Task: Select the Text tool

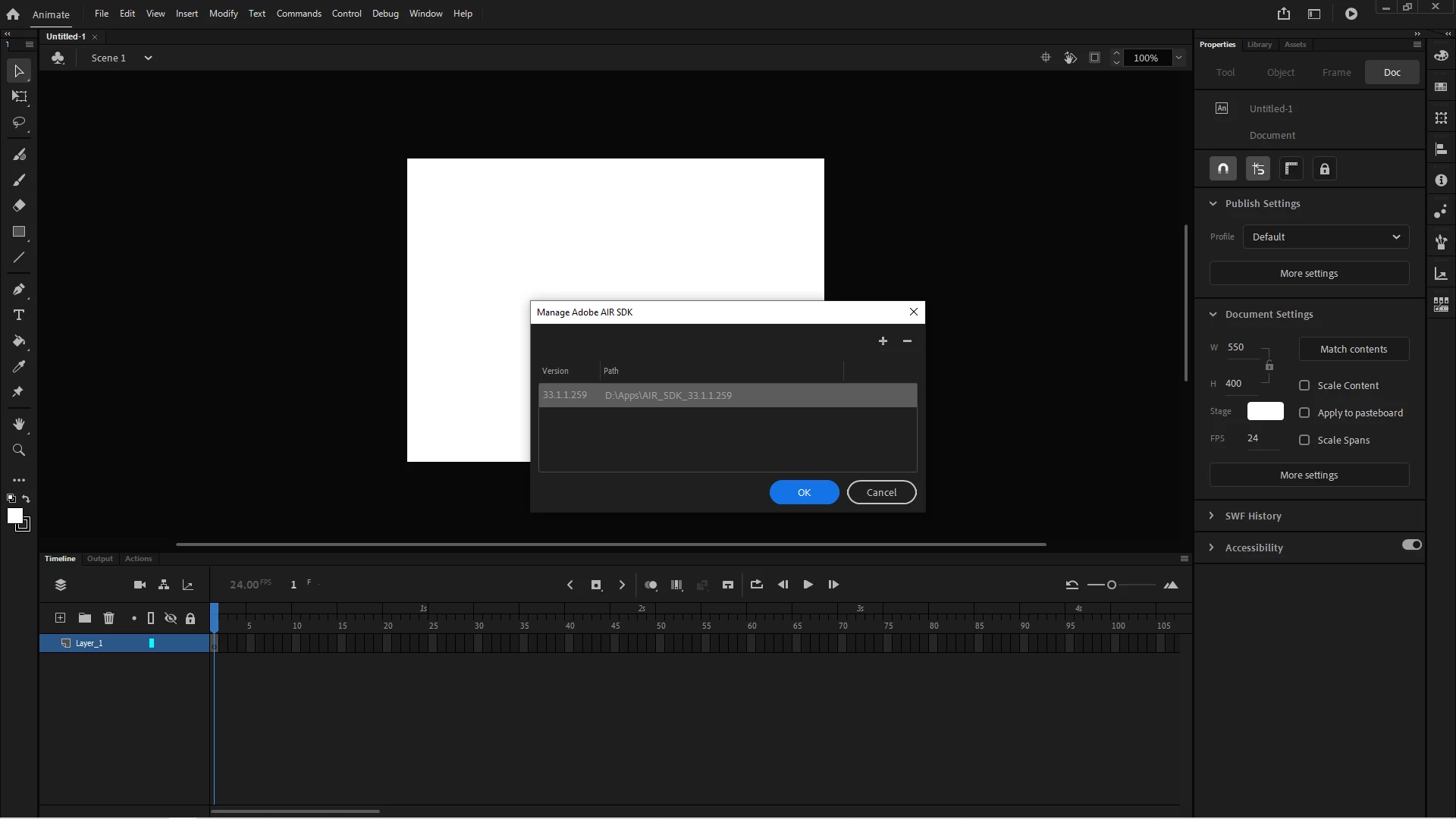Action: pos(19,315)
